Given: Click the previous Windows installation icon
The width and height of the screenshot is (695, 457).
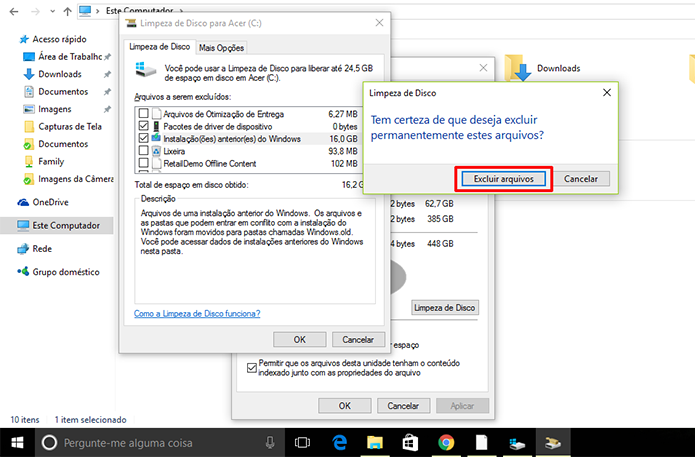Looking at the screenshot, I should click(x=156, y=138).
